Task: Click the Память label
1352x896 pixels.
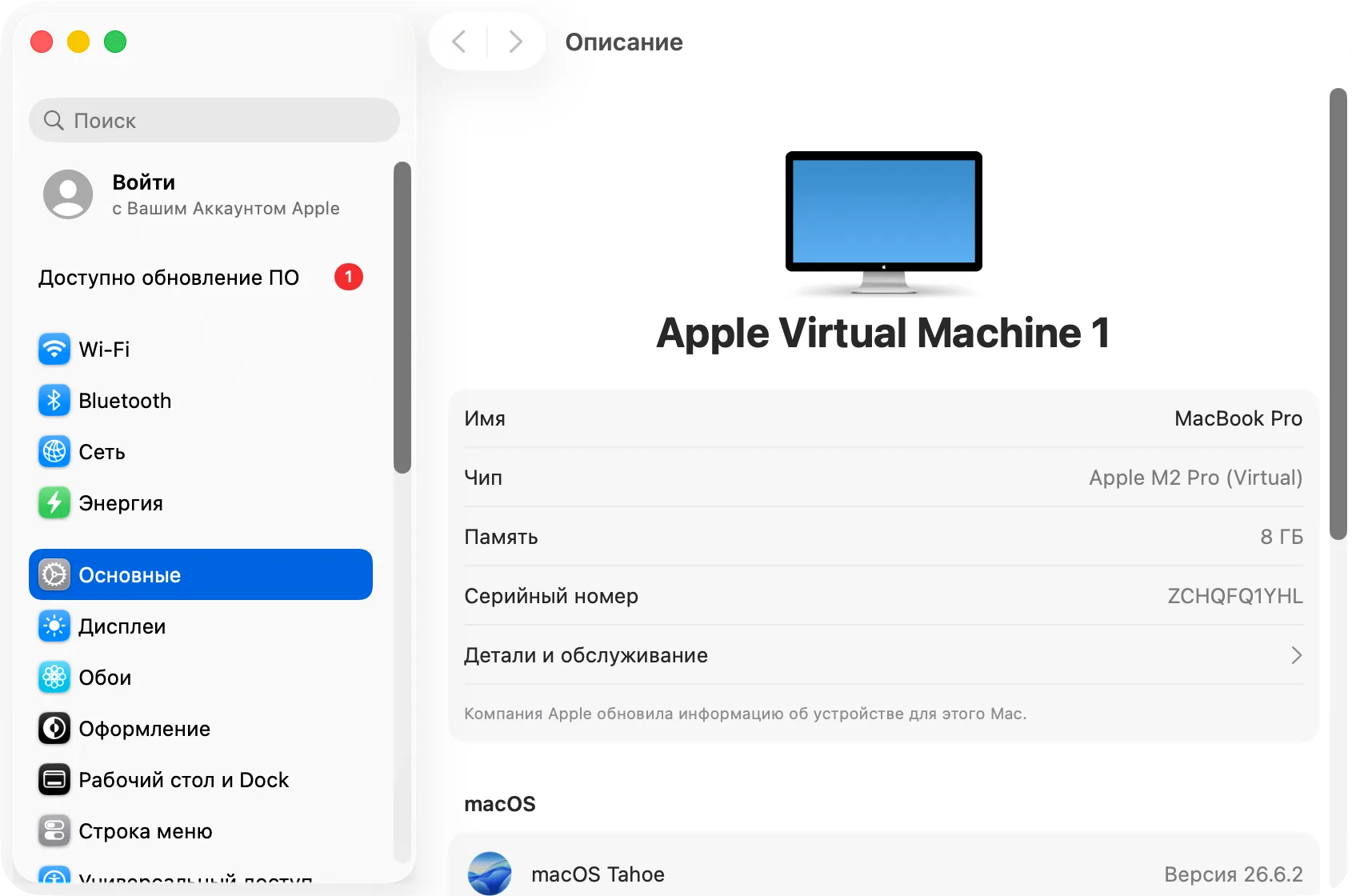Action: pyautogui.click(x=501, y=537)
